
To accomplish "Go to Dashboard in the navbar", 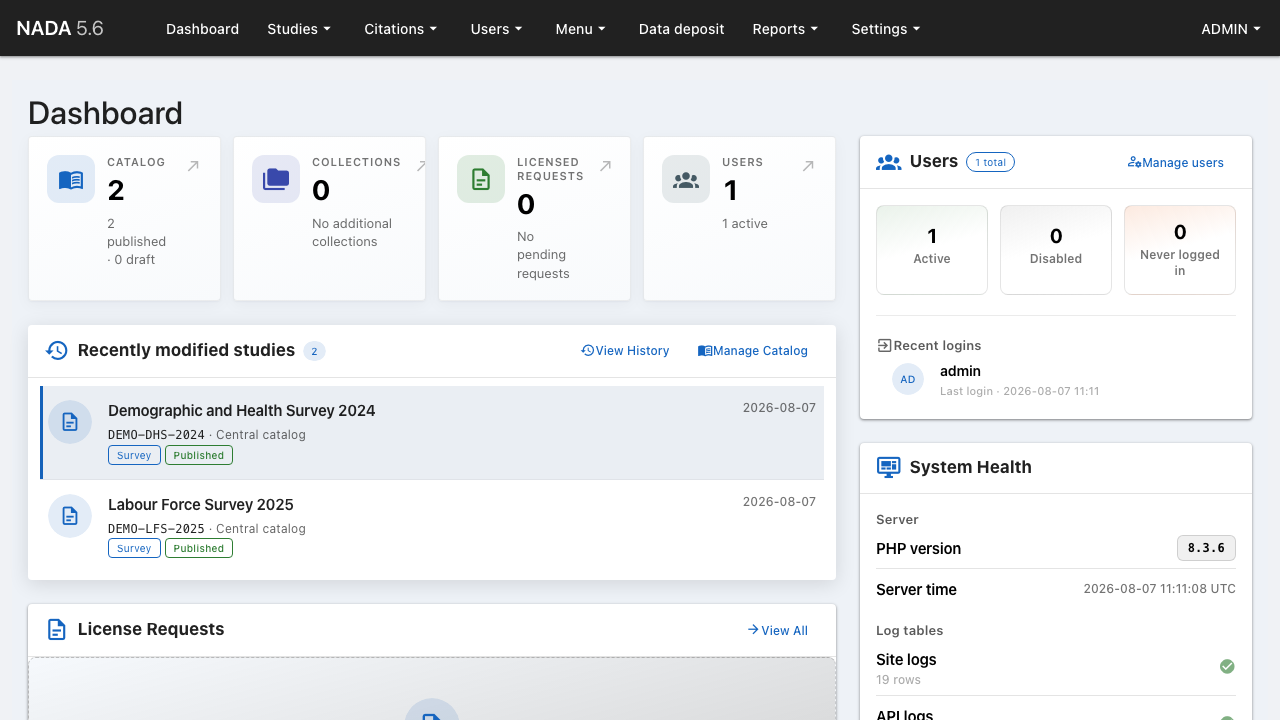I will [x=203, y=29].
